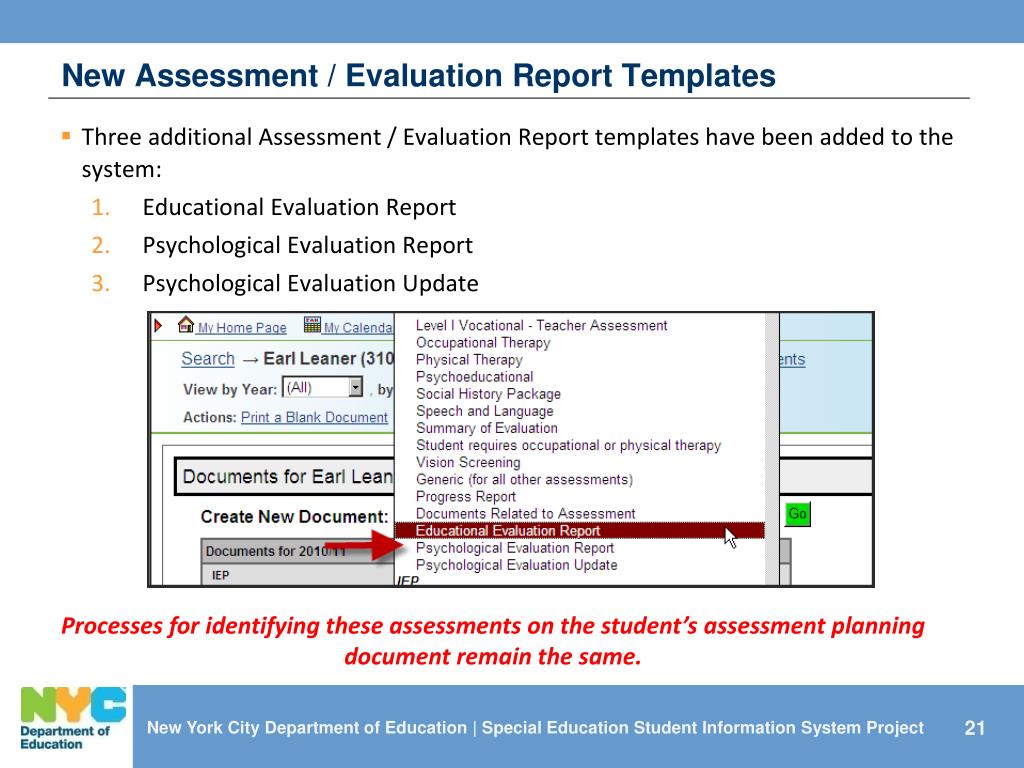Select Vision Screening option
Screen dimensions: 1024x768
tap(468, 462)
